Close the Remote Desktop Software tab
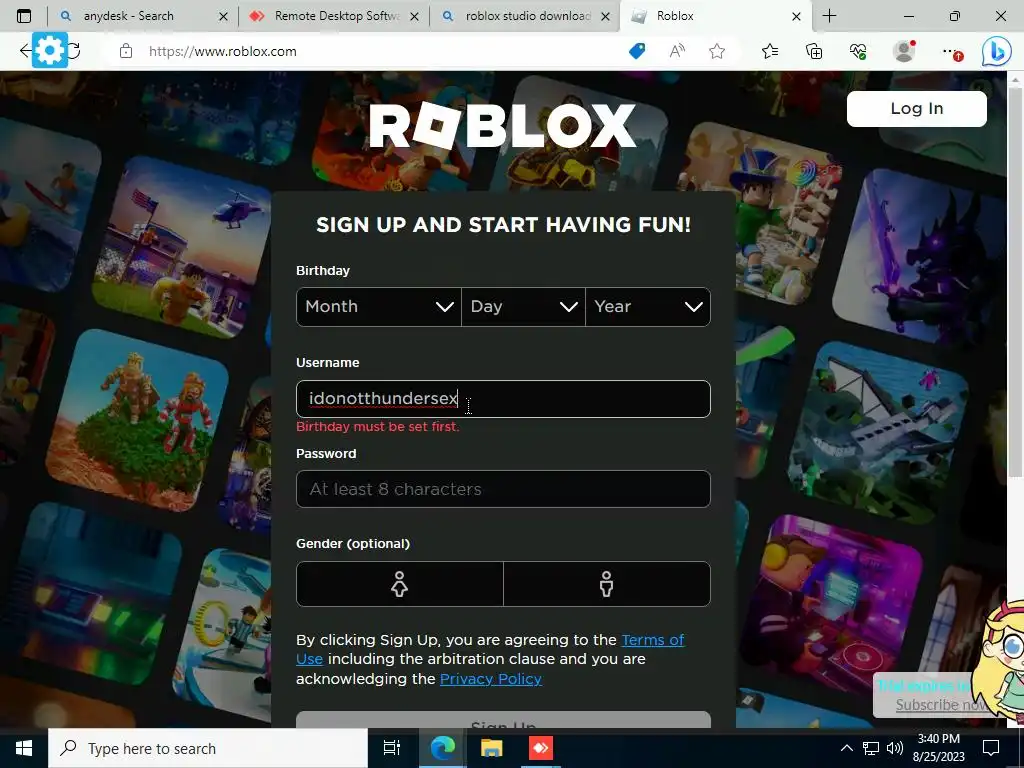Screen dimensions: 1024x768 (414, 16)
